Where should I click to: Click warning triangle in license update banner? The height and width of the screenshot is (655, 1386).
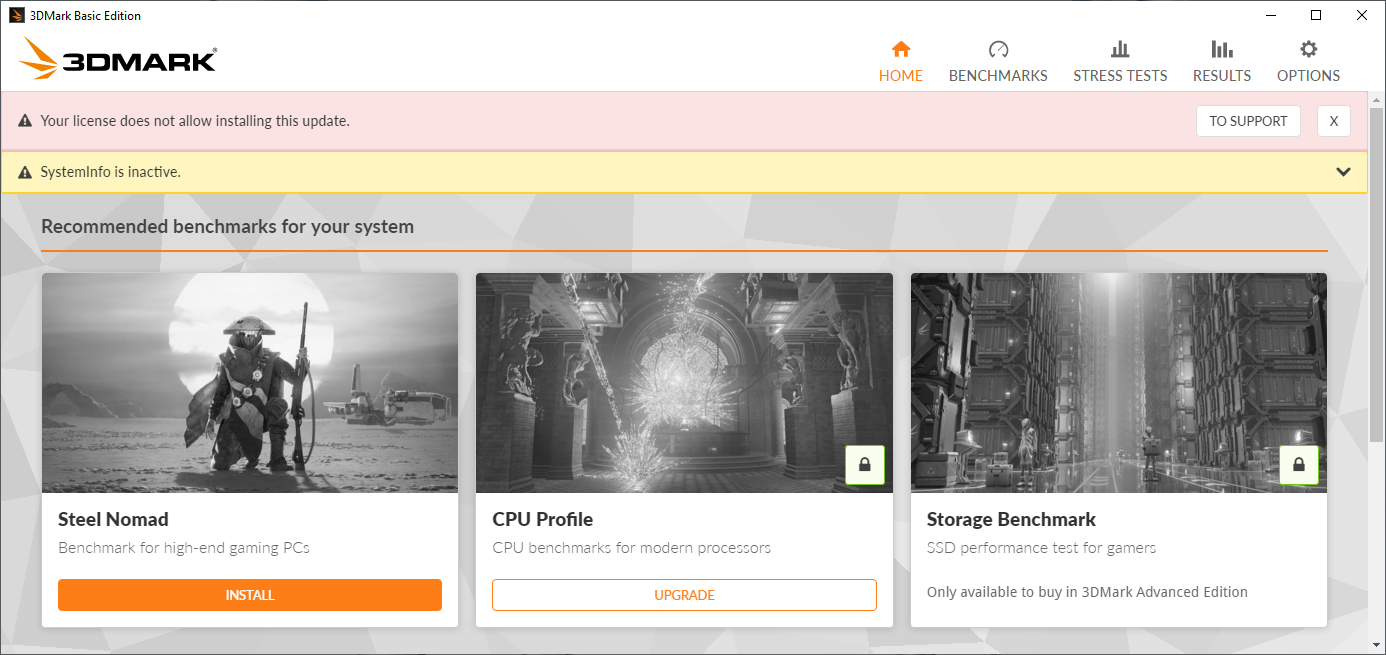[25, 121]
